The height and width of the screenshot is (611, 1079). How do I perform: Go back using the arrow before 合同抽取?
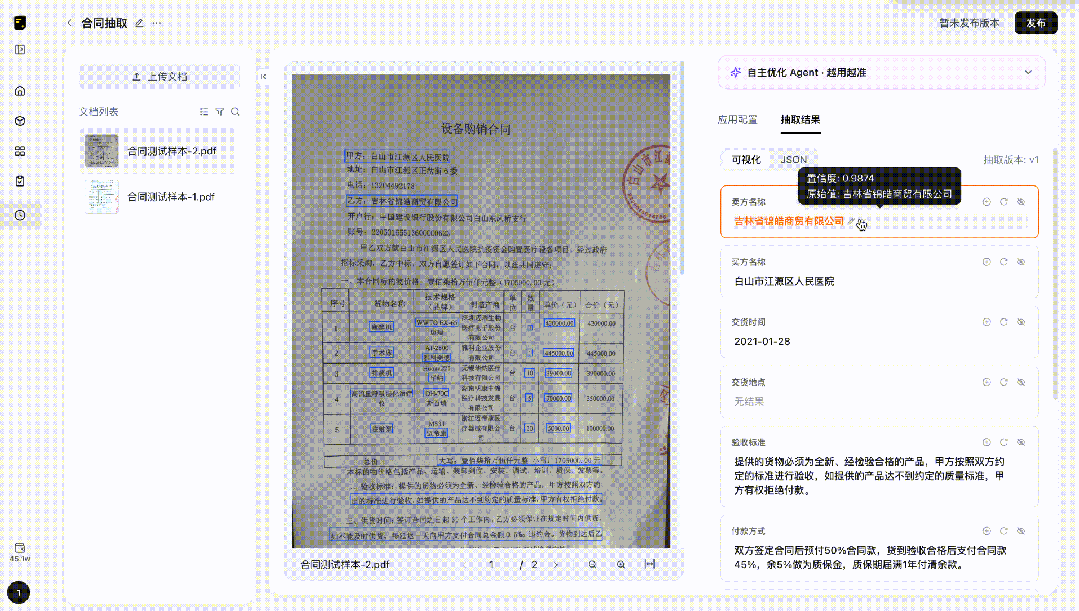(x=70, y=23)
